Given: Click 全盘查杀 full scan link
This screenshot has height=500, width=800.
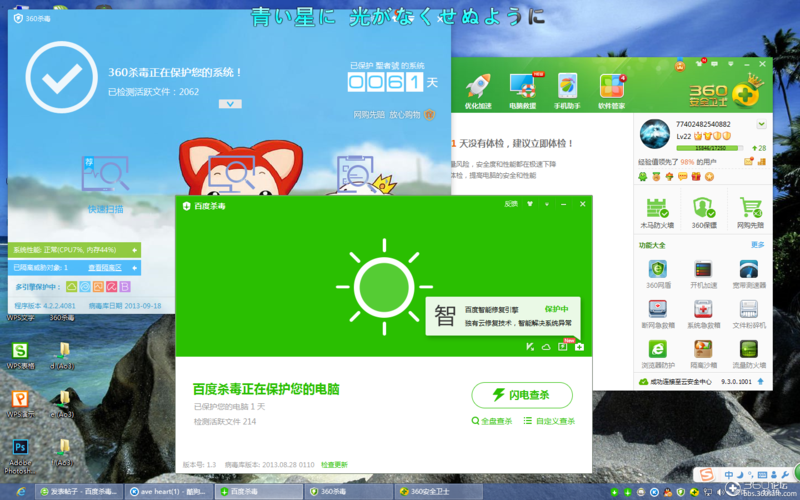Looking at the screenshot, I should 492,421.
